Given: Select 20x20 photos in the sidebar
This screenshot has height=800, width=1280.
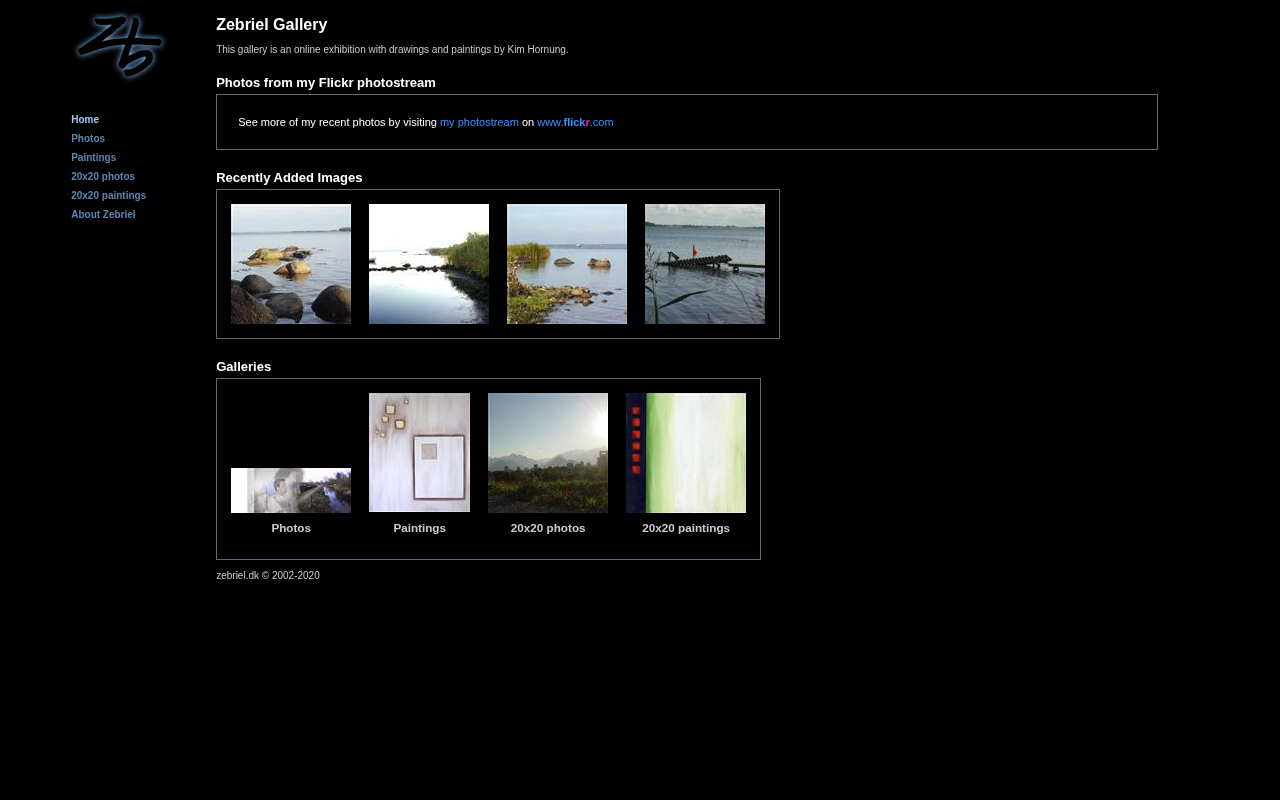Looking at the screenshot, I should (x=103, y=177).
